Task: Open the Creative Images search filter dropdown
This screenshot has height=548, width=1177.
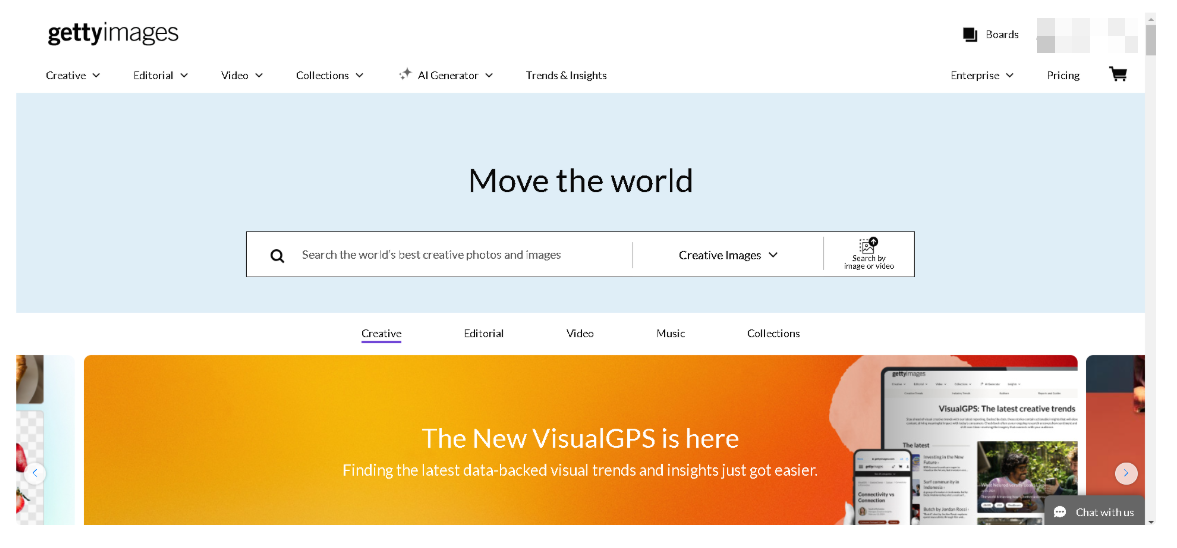Action: tap(727, 255)
